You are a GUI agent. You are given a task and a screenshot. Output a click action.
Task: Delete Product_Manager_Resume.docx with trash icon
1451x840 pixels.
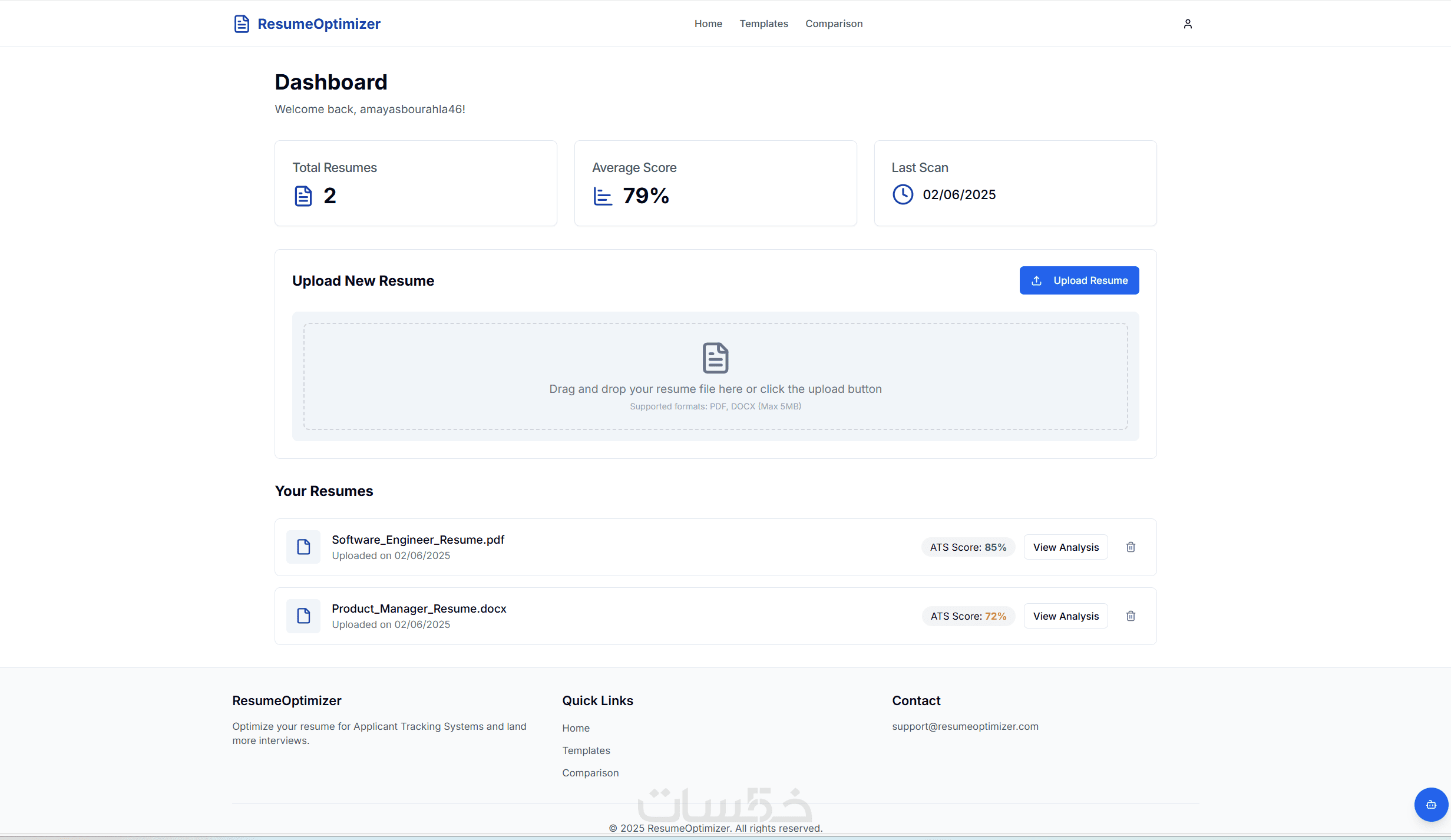coord(1131,616)
